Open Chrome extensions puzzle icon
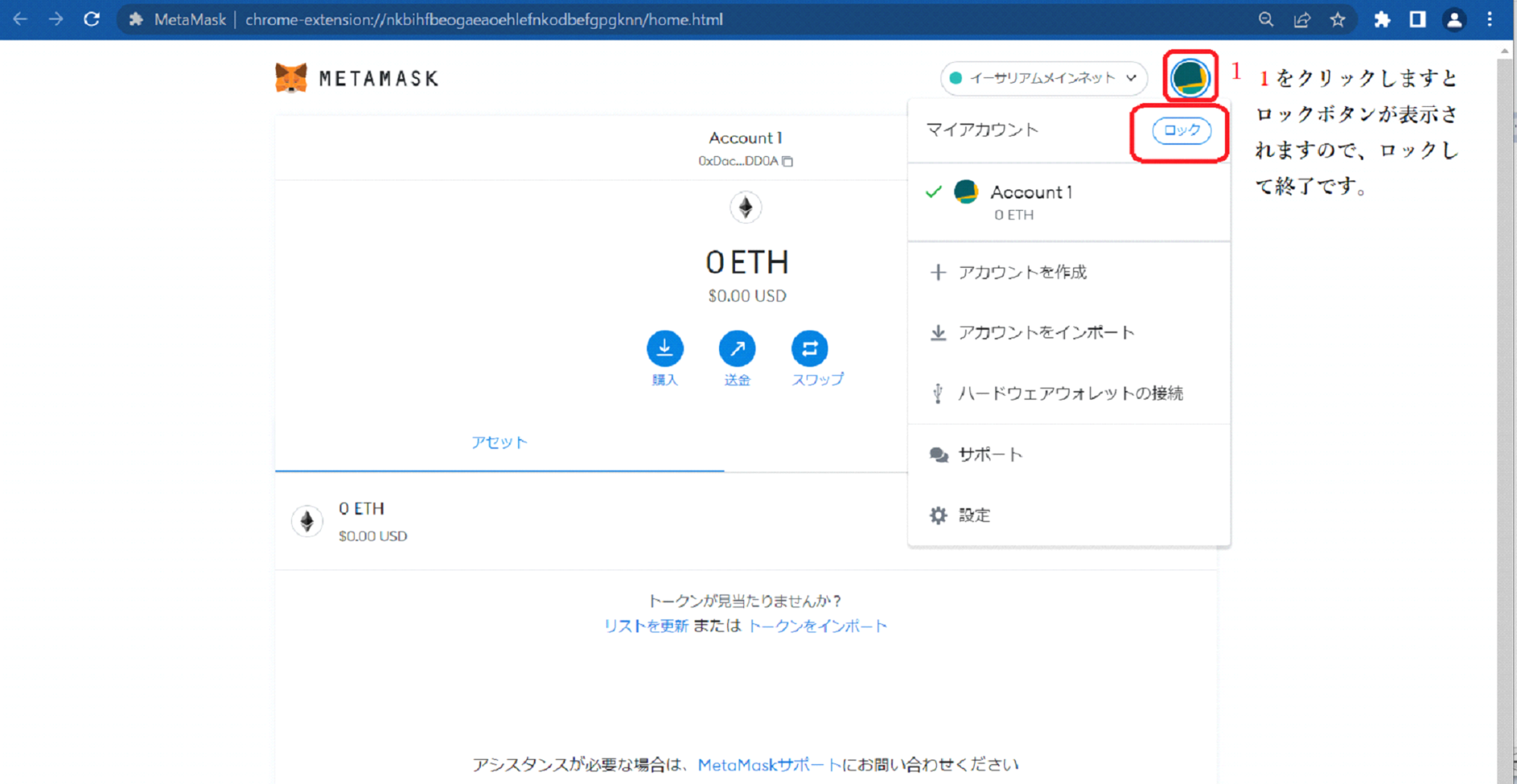 point(1382,20)
